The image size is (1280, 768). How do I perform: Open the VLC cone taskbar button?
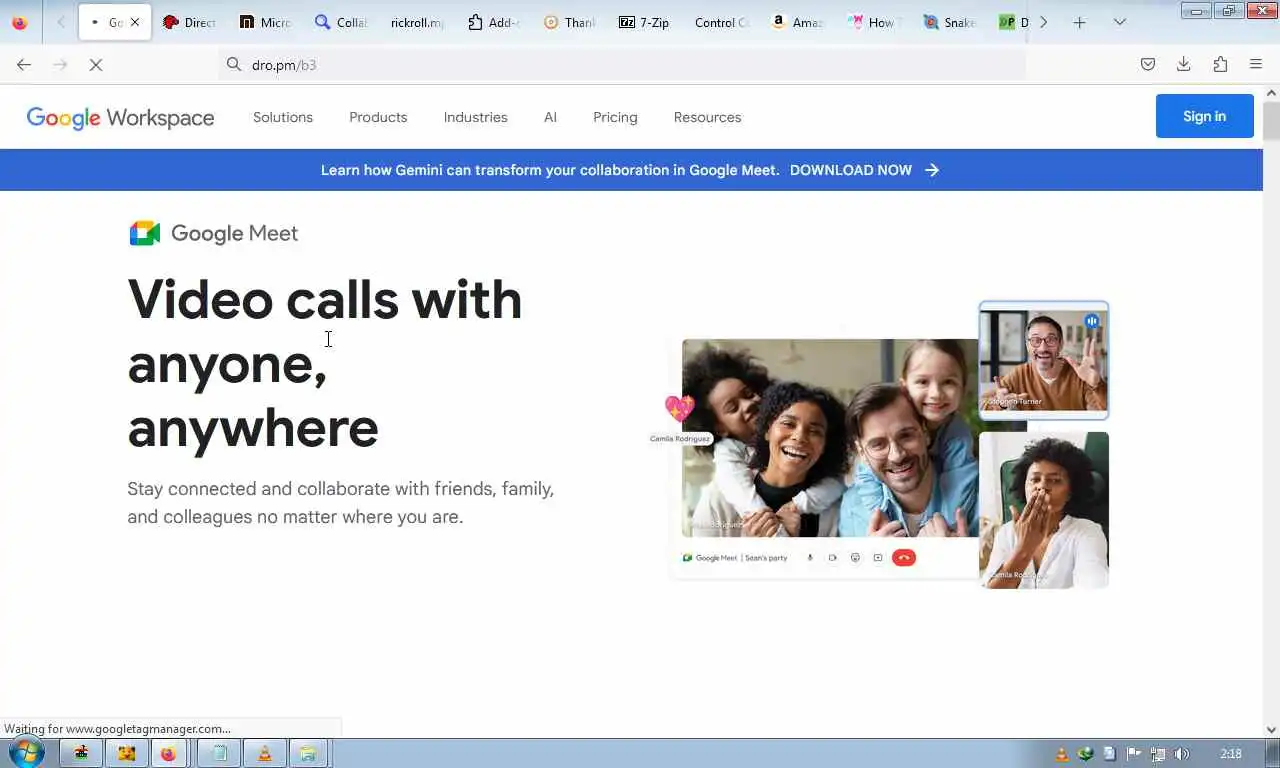264,753
